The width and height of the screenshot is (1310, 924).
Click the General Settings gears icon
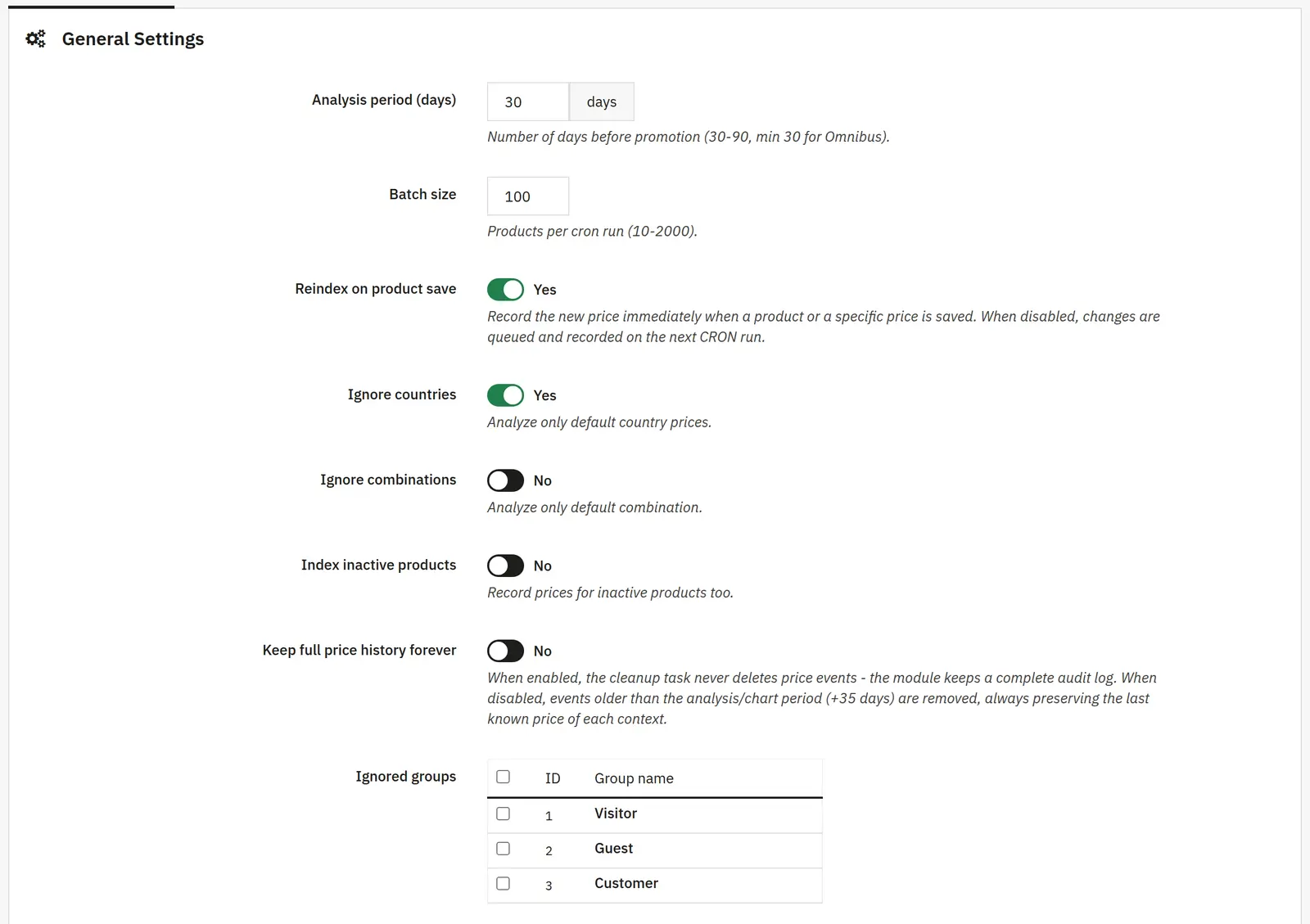[x=35, y=38]
